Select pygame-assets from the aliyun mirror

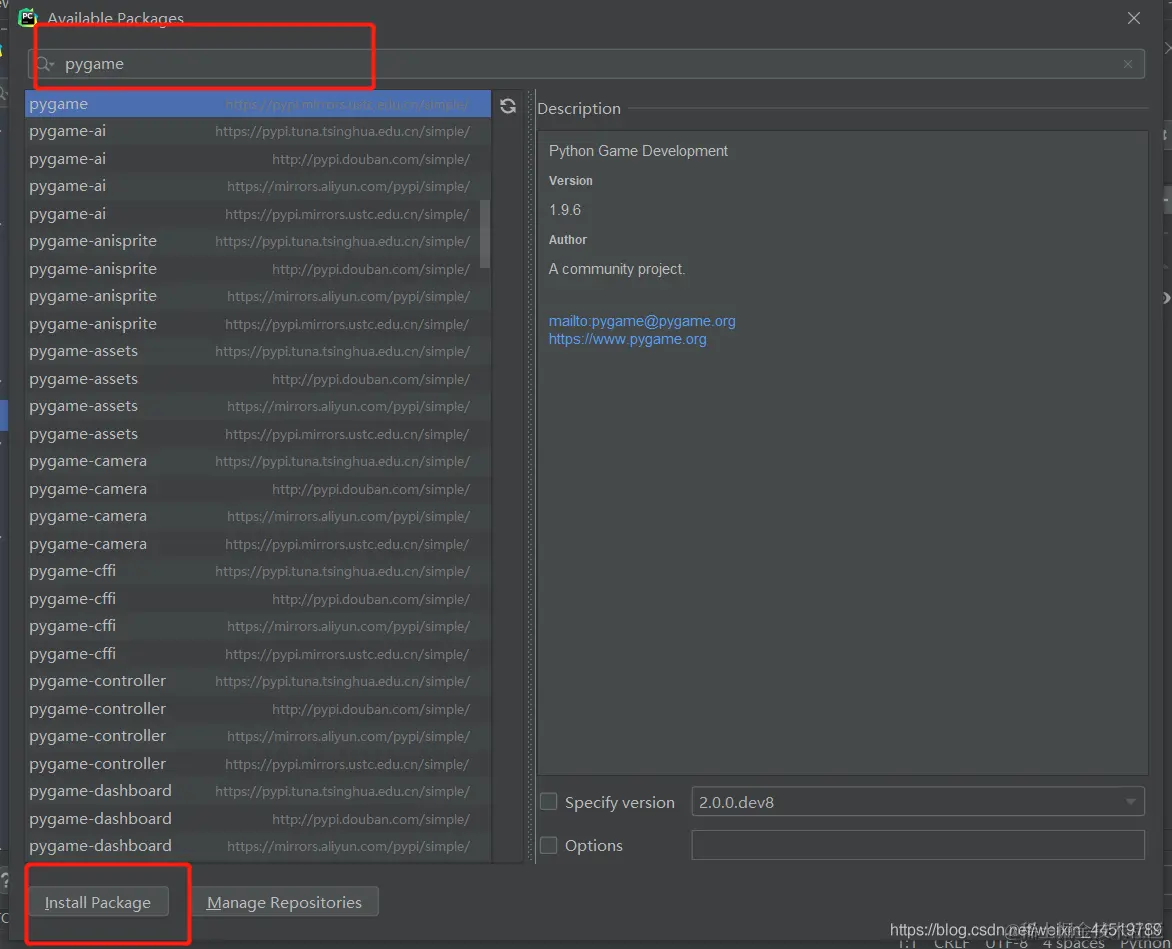coord(258,406)
